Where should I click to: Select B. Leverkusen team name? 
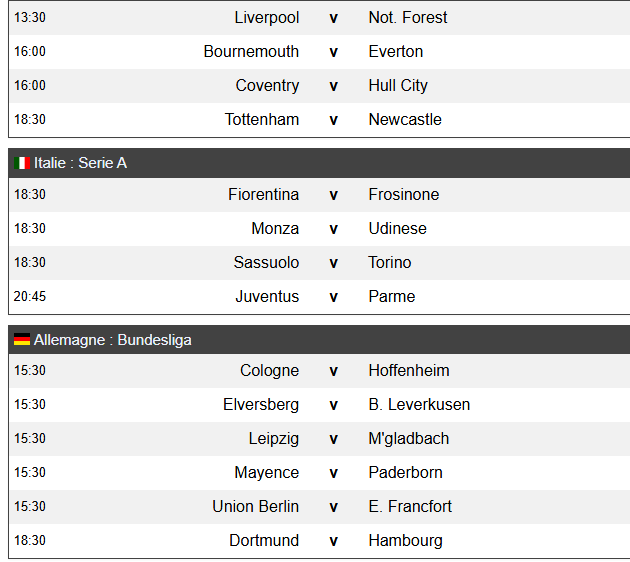pos(419,405)
